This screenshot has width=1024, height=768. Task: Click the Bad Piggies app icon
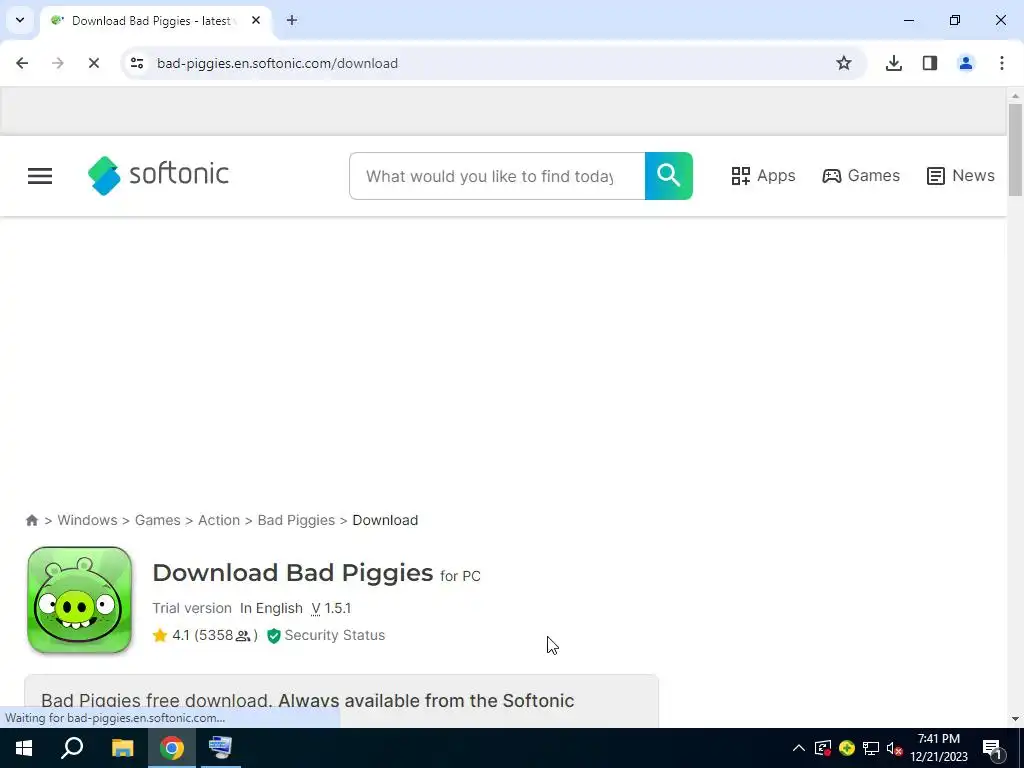(x=80, y=600)
